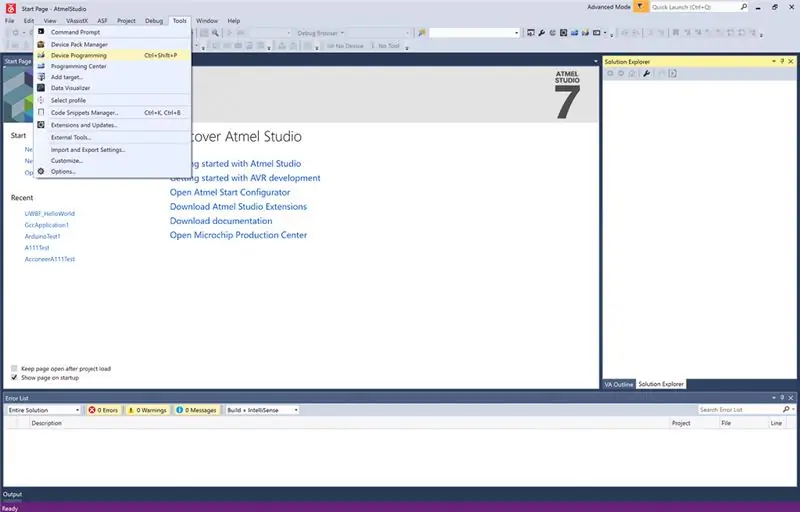Image resolution: width=800 pixels, height=512 pixels.
Task: Open the VAssistX menu
Action: tap(77, 21)
